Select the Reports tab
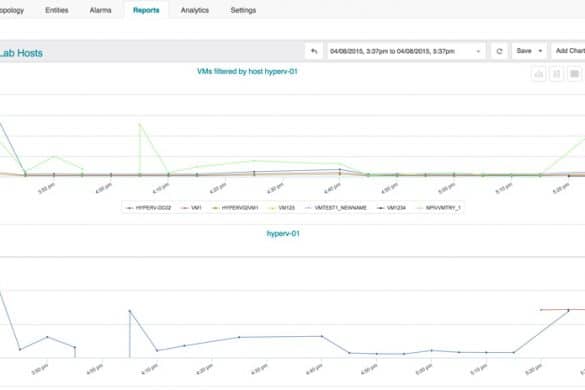The image size is (585, 390). click(146, 10)
